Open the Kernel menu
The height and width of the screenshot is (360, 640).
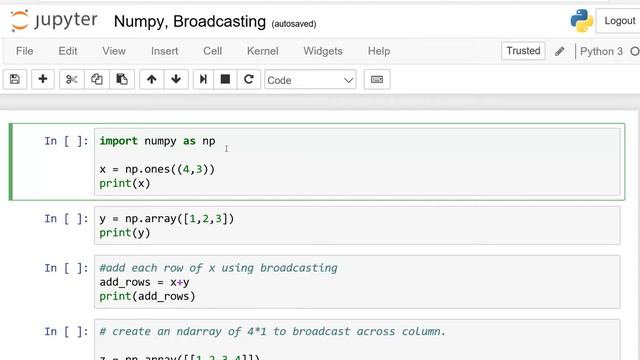tap(262, 51)
